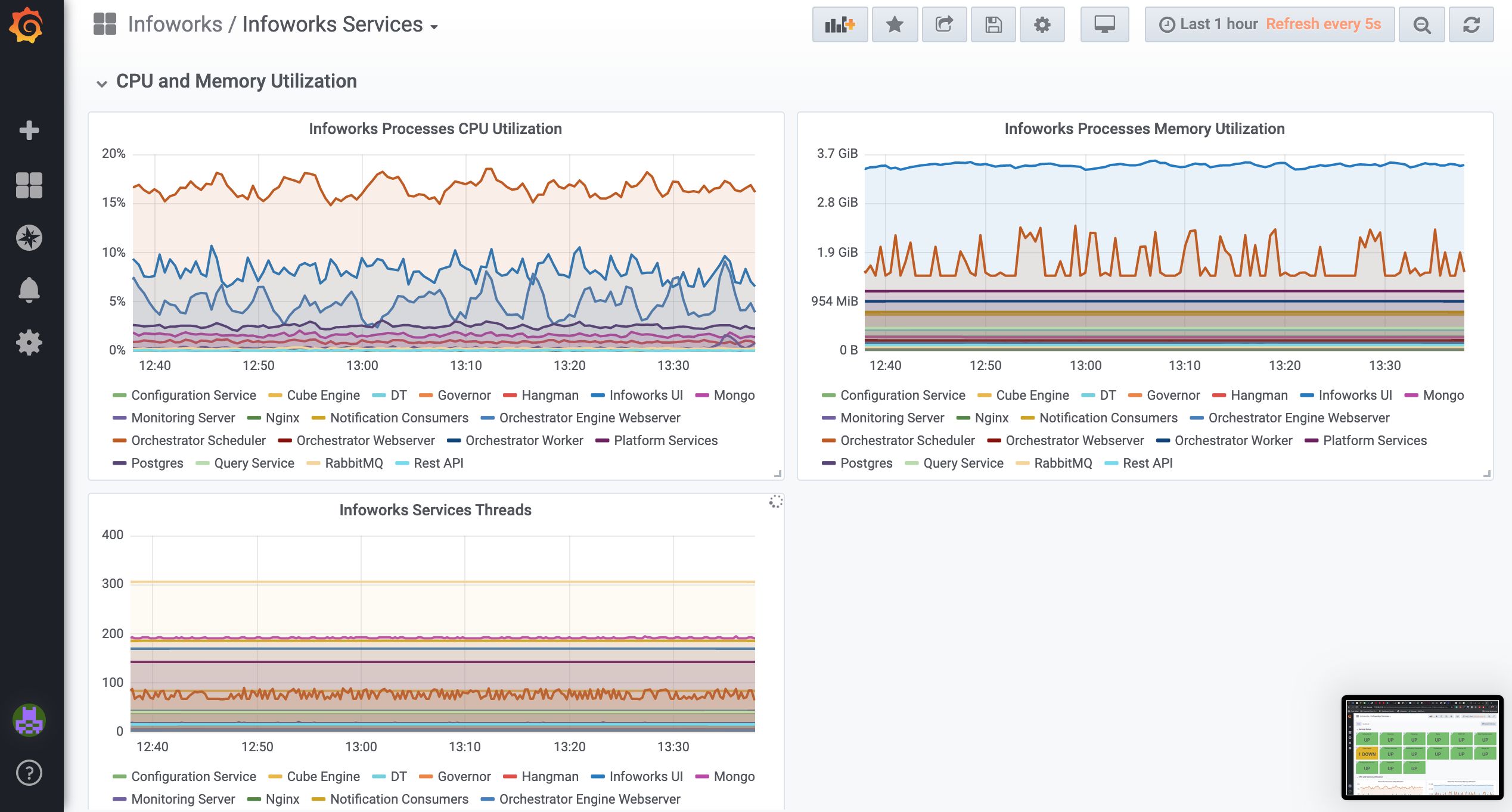Image resolution: width=1512 pixels, height=812 pixels.
Task: Open CPU Utilization panel title menu
Action: tap(435, 129)
